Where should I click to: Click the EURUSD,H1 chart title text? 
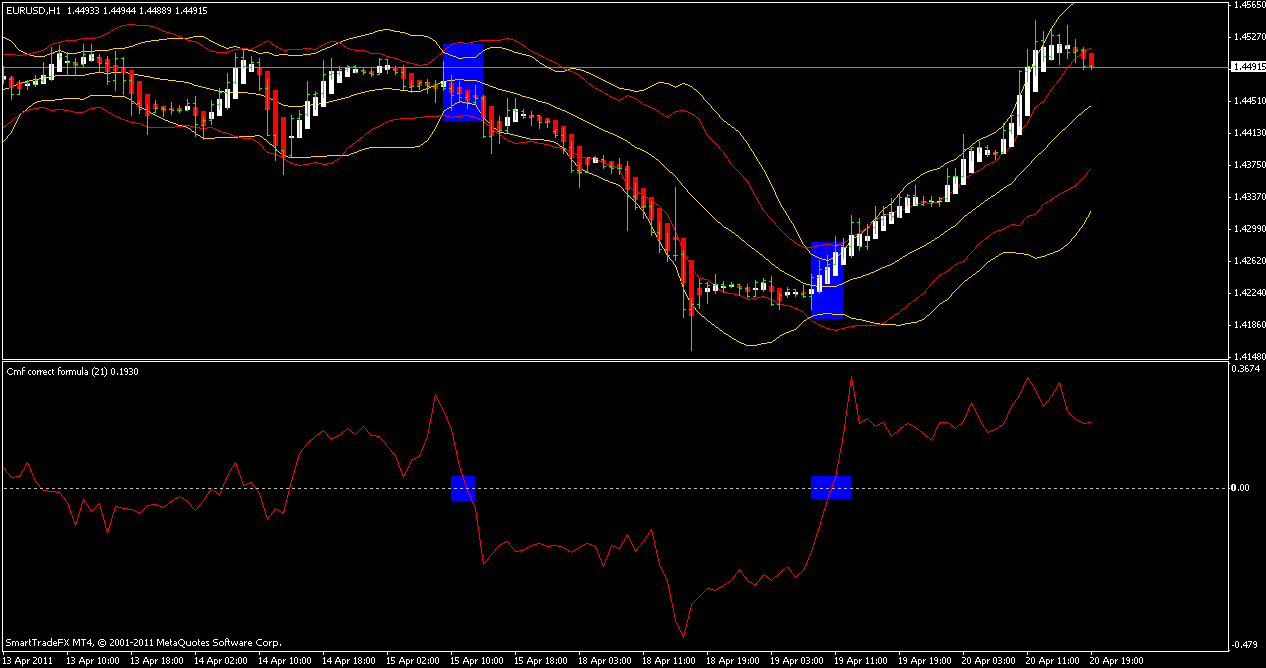tap(33, 9)
